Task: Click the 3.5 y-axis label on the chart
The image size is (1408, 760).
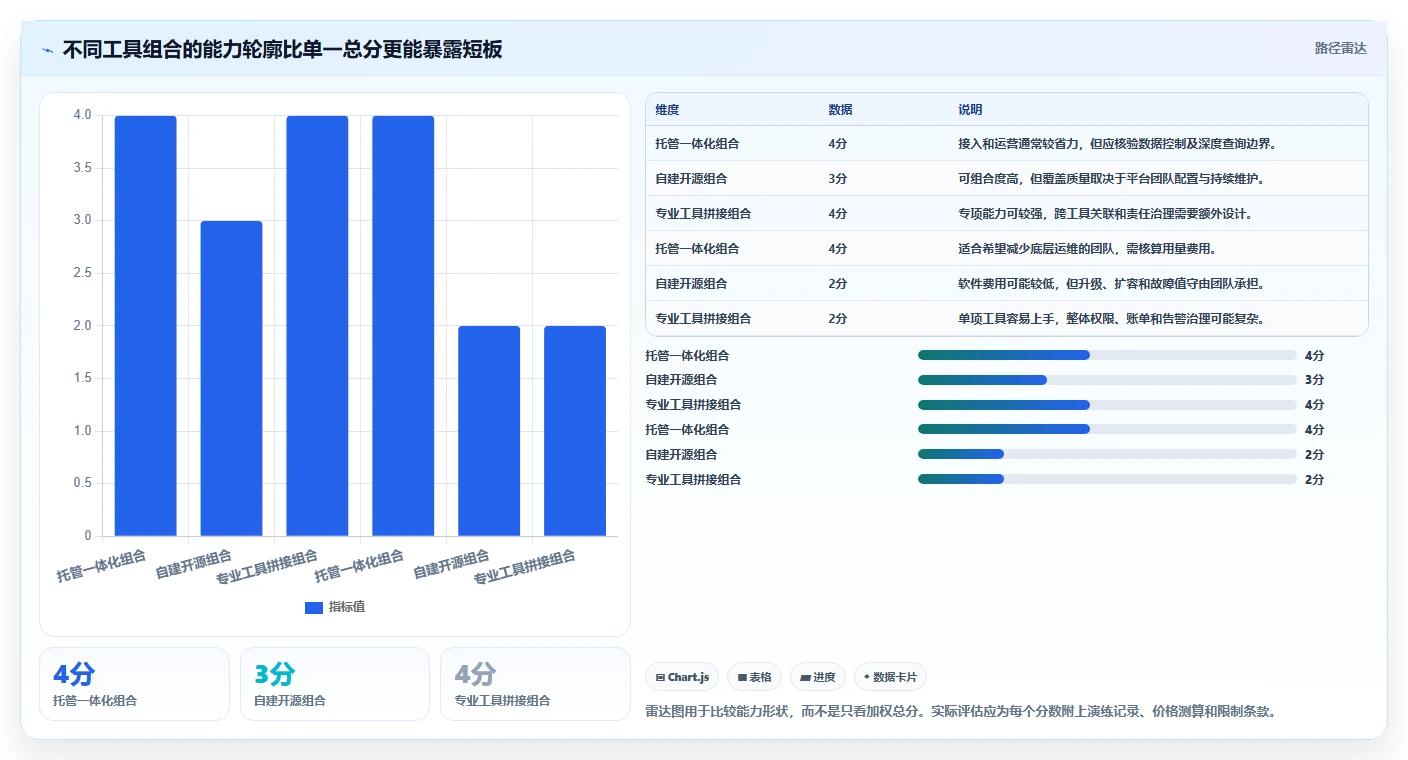Action: click(82, 168)
